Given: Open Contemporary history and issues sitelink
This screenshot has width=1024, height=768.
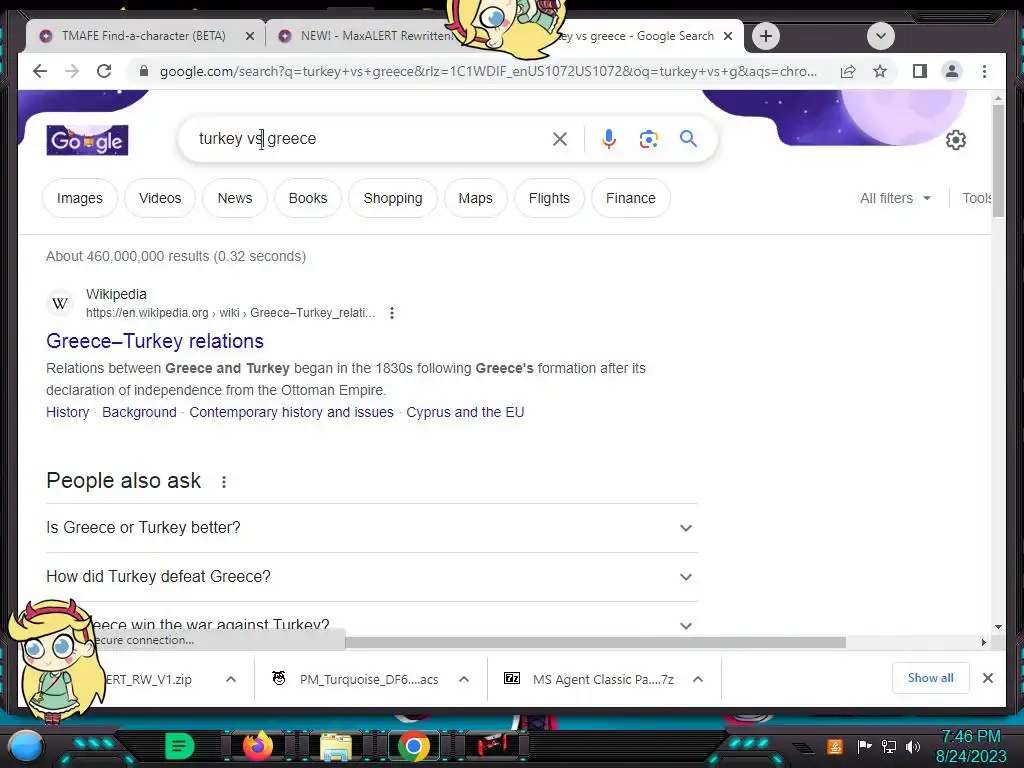Looking at the screenshot, I should [x=291, y=412].
